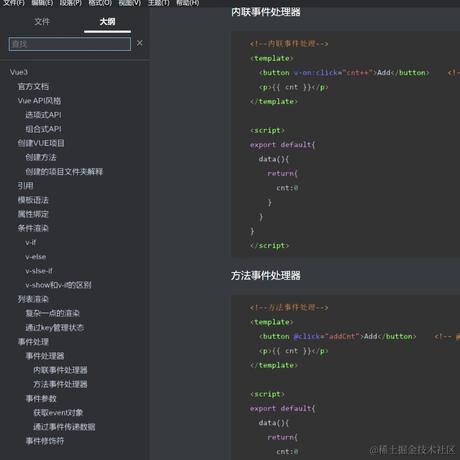
Task: Go to v-show和v-if的区别 entry
Action: pos(58,285)
